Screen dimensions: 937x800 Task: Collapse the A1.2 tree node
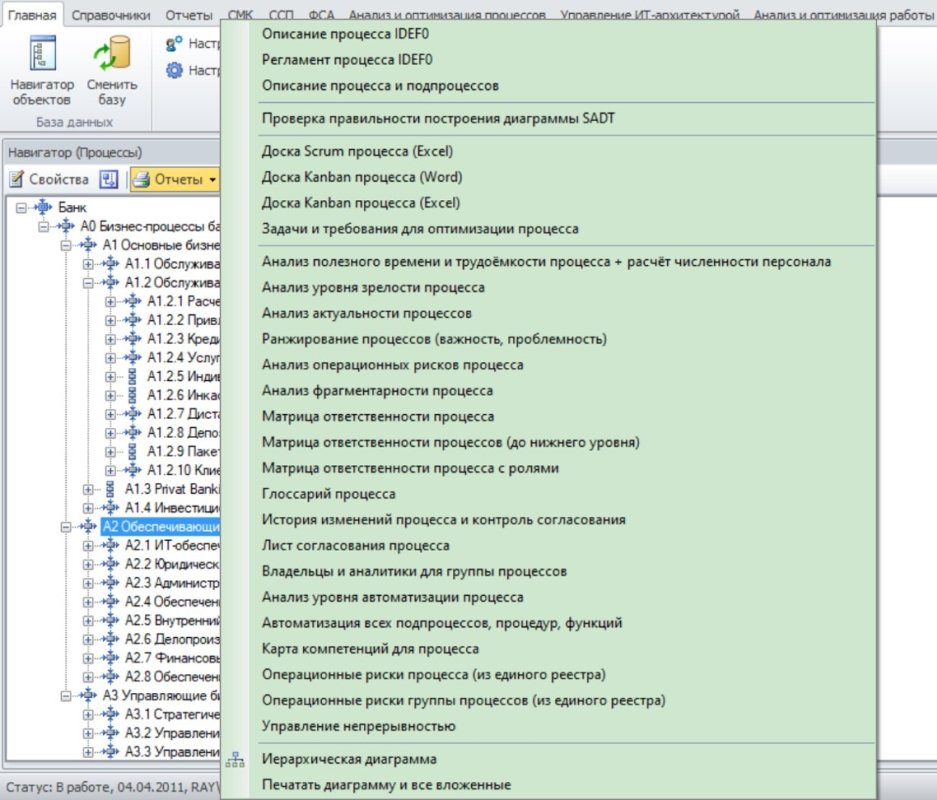point(89,283)
